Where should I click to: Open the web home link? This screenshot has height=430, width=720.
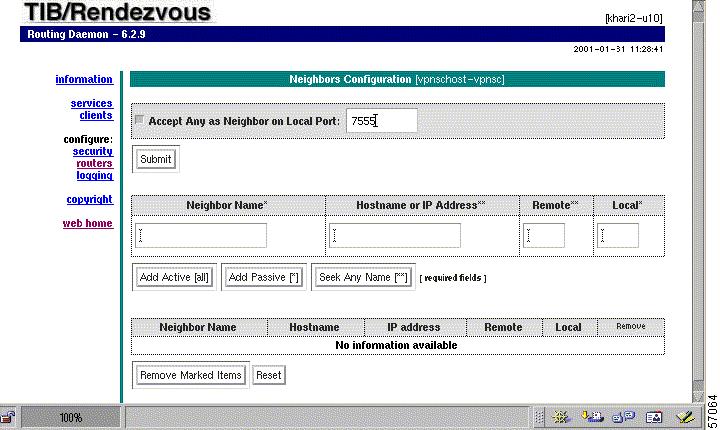tap(88, 223)
